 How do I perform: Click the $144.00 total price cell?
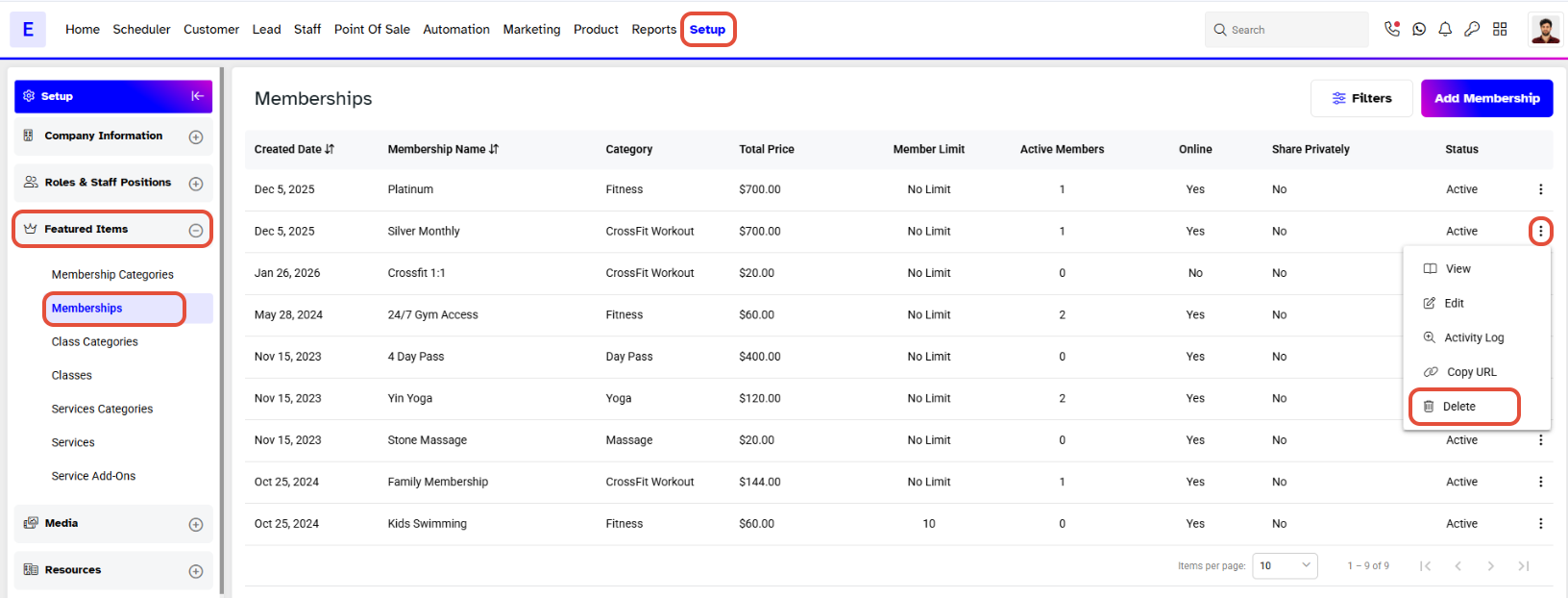(x=760, y=482)
